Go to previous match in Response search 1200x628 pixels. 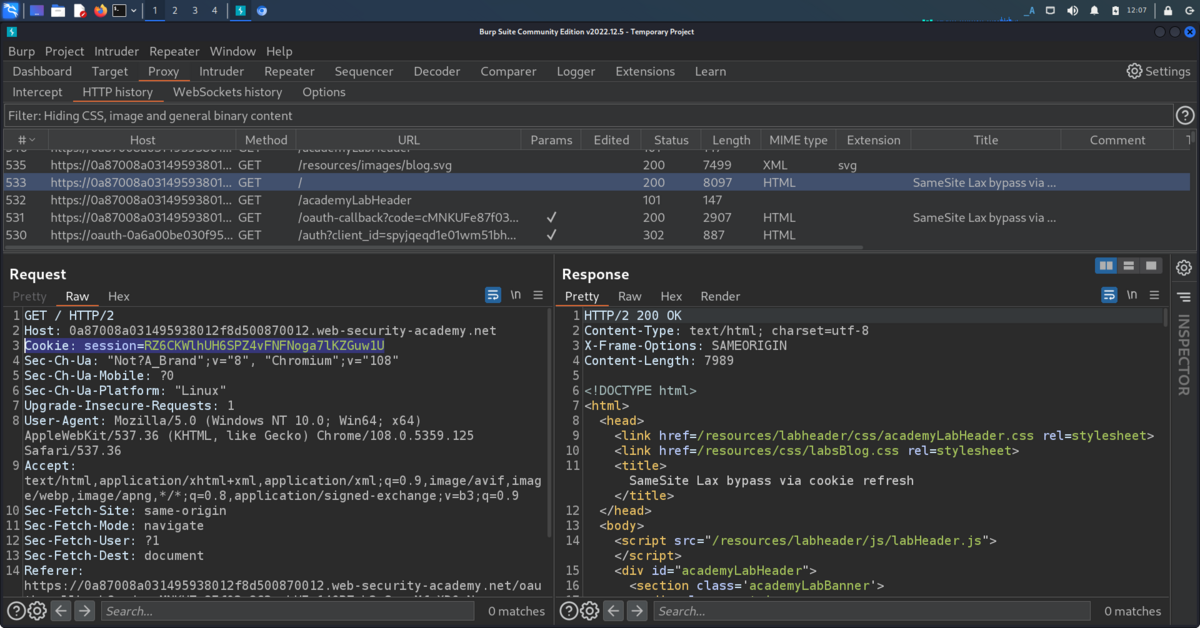614,610
